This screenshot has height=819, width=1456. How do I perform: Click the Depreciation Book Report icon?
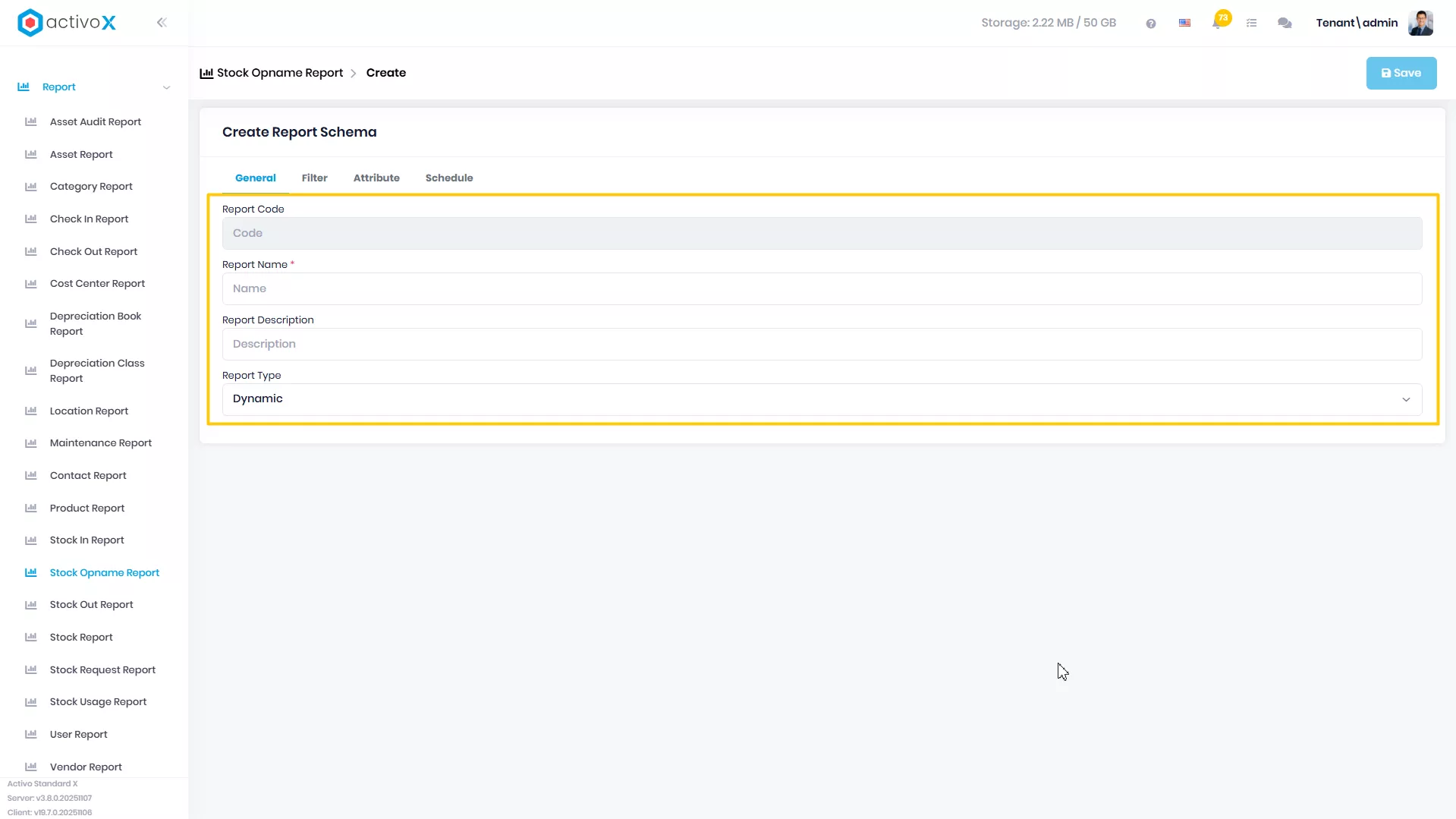click(31, 323)
